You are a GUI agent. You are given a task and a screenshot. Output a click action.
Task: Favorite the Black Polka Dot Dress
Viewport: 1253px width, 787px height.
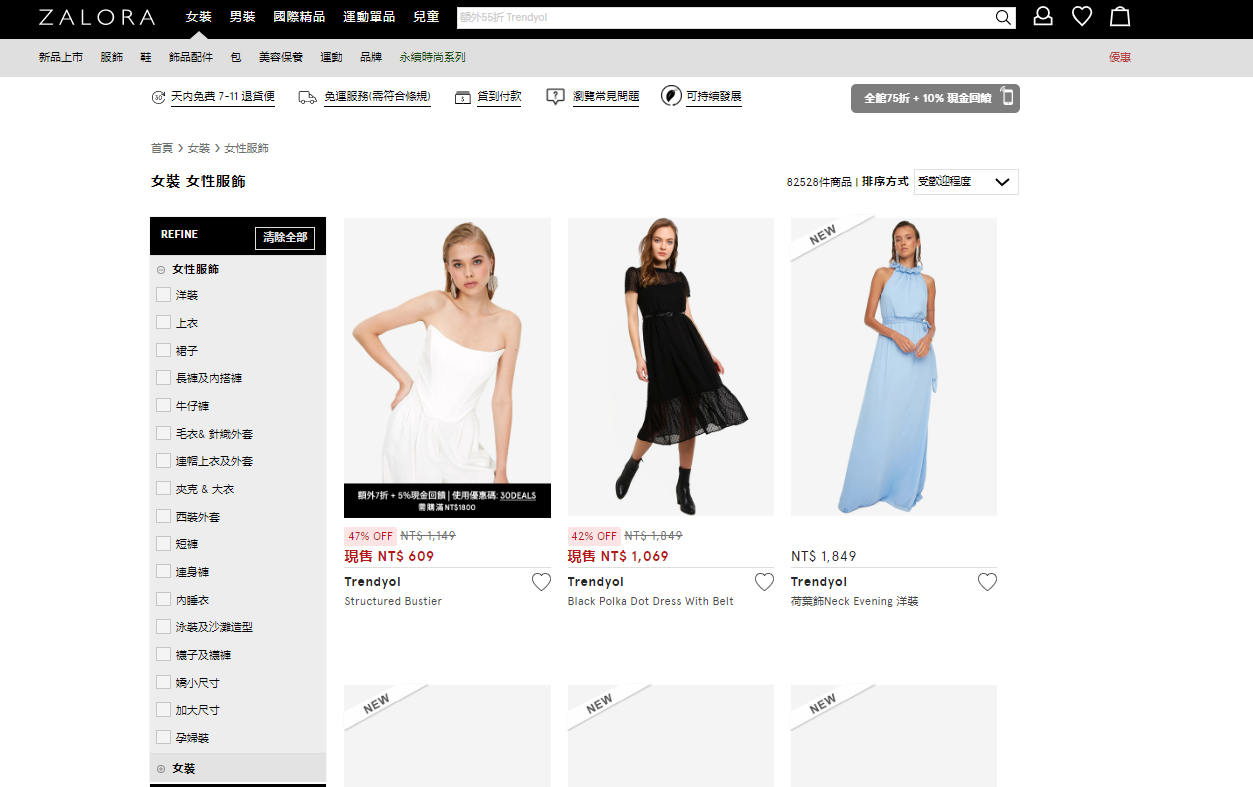[x=764, y=582]
